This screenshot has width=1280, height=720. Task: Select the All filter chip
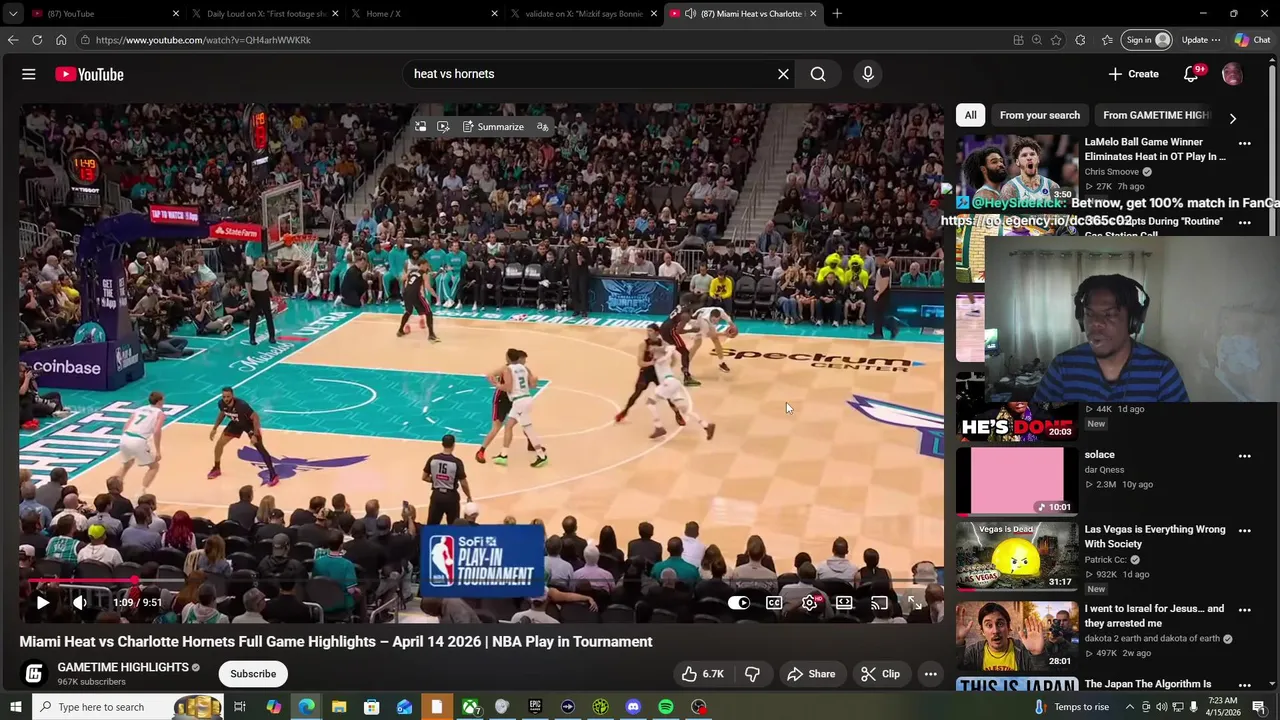click(x=970, y=115)
